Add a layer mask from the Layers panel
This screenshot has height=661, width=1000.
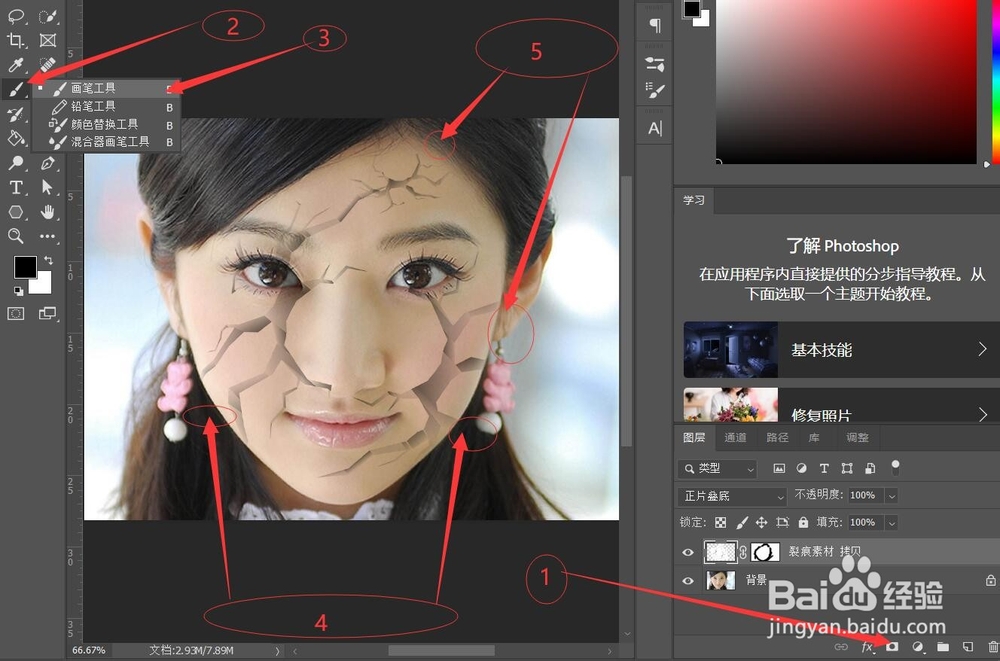click(x=893, y=645)
